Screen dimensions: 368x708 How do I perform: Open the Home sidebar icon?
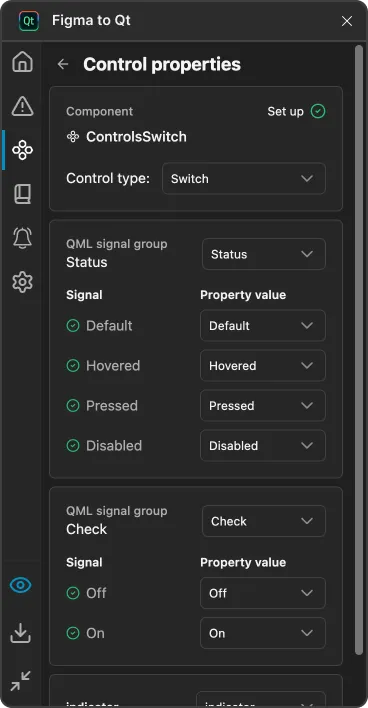click(23, 62)
